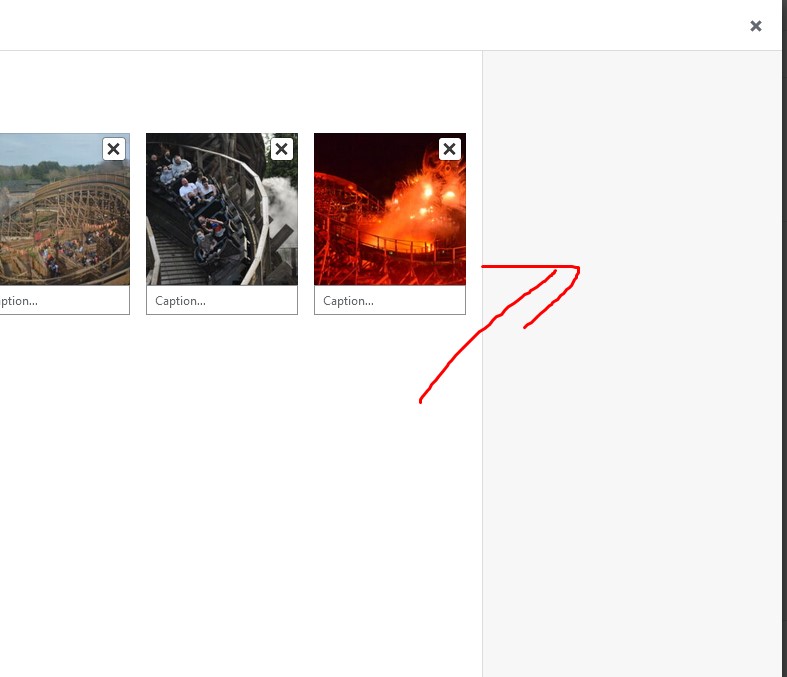The height and width of the screenshot is (677, 787).
Task: Remove the fiery night coaster image from gallery
Action: pyautogui.click(x=449, y=149)
